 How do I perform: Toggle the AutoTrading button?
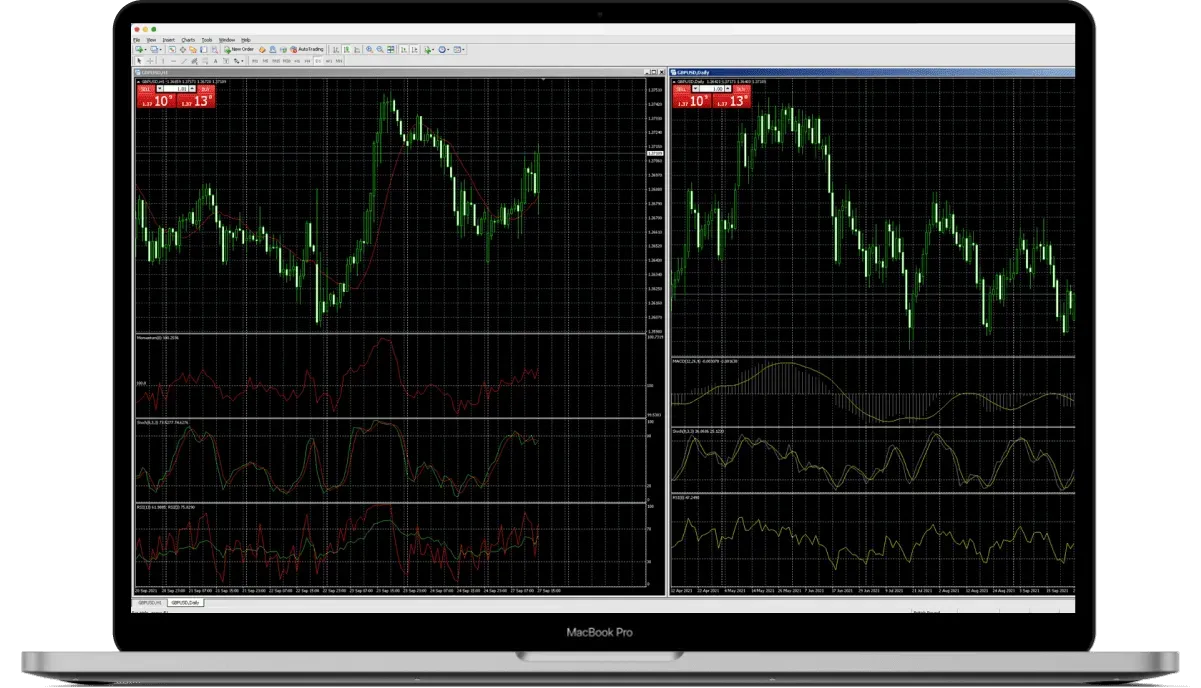click(309, 49)
